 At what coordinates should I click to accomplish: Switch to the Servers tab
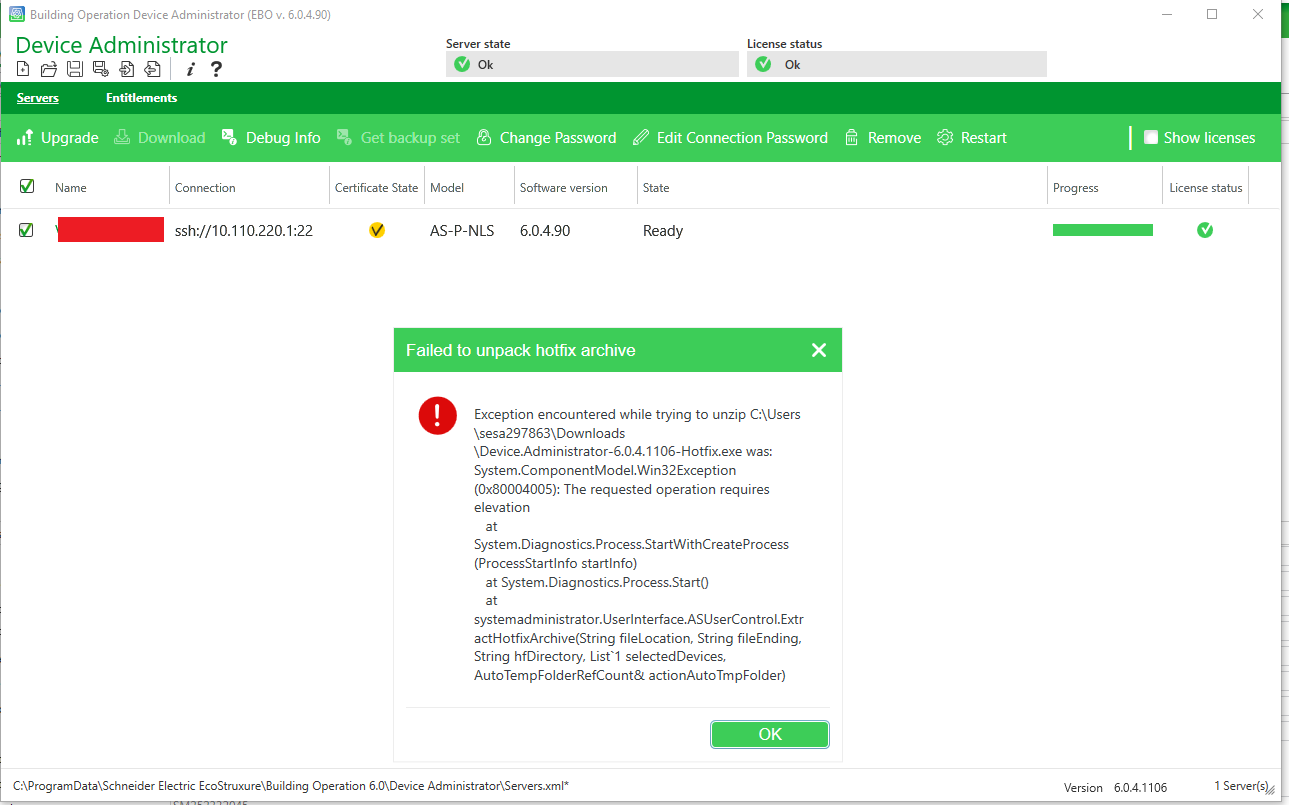tap(38, 98)
